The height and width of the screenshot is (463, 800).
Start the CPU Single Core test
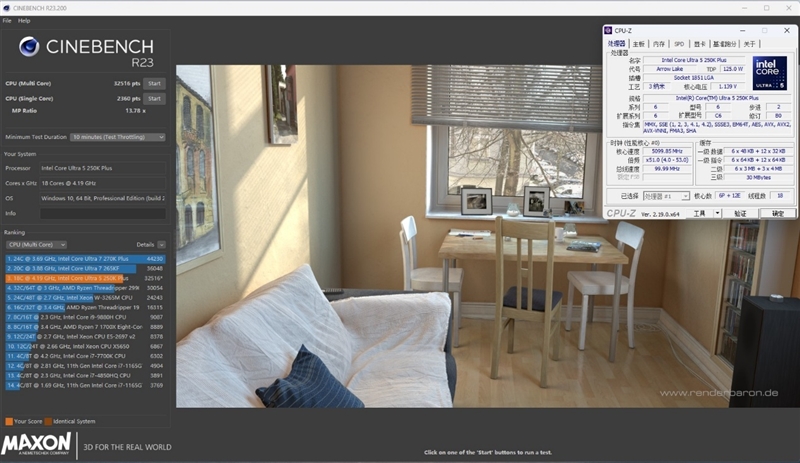(x=154, y=99)
